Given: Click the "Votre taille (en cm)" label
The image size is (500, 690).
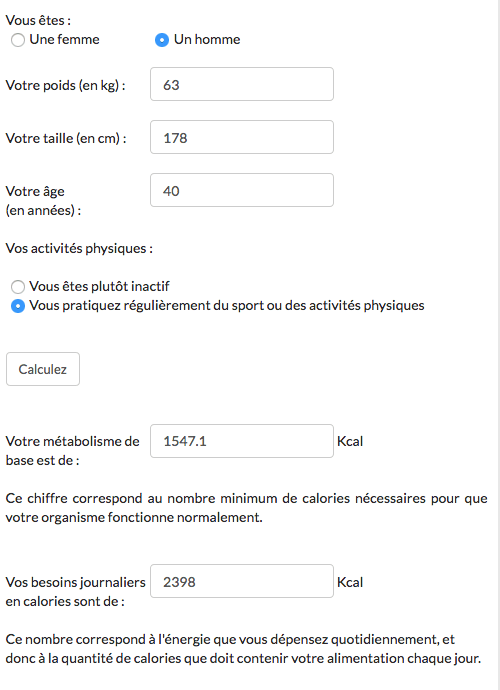Looking at the screenshot, I should click(66, 138).
